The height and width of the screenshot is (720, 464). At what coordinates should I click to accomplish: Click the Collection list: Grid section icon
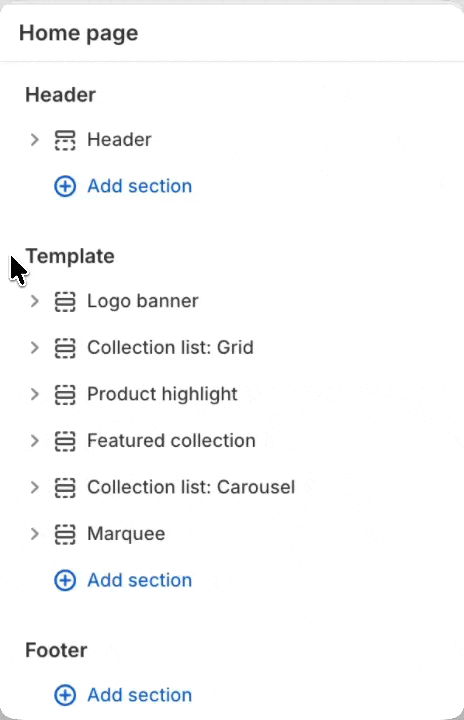[65, 348]
